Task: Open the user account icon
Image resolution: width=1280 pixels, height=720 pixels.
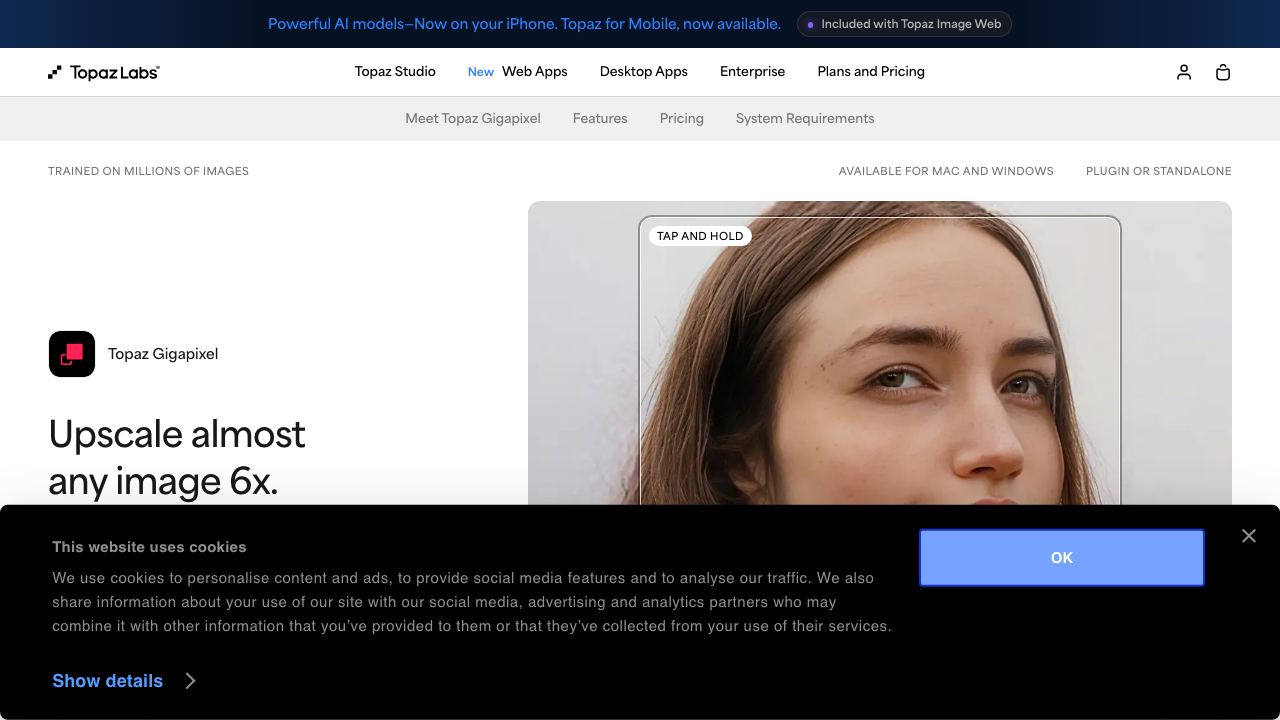Action: [x=1184, y=72]
